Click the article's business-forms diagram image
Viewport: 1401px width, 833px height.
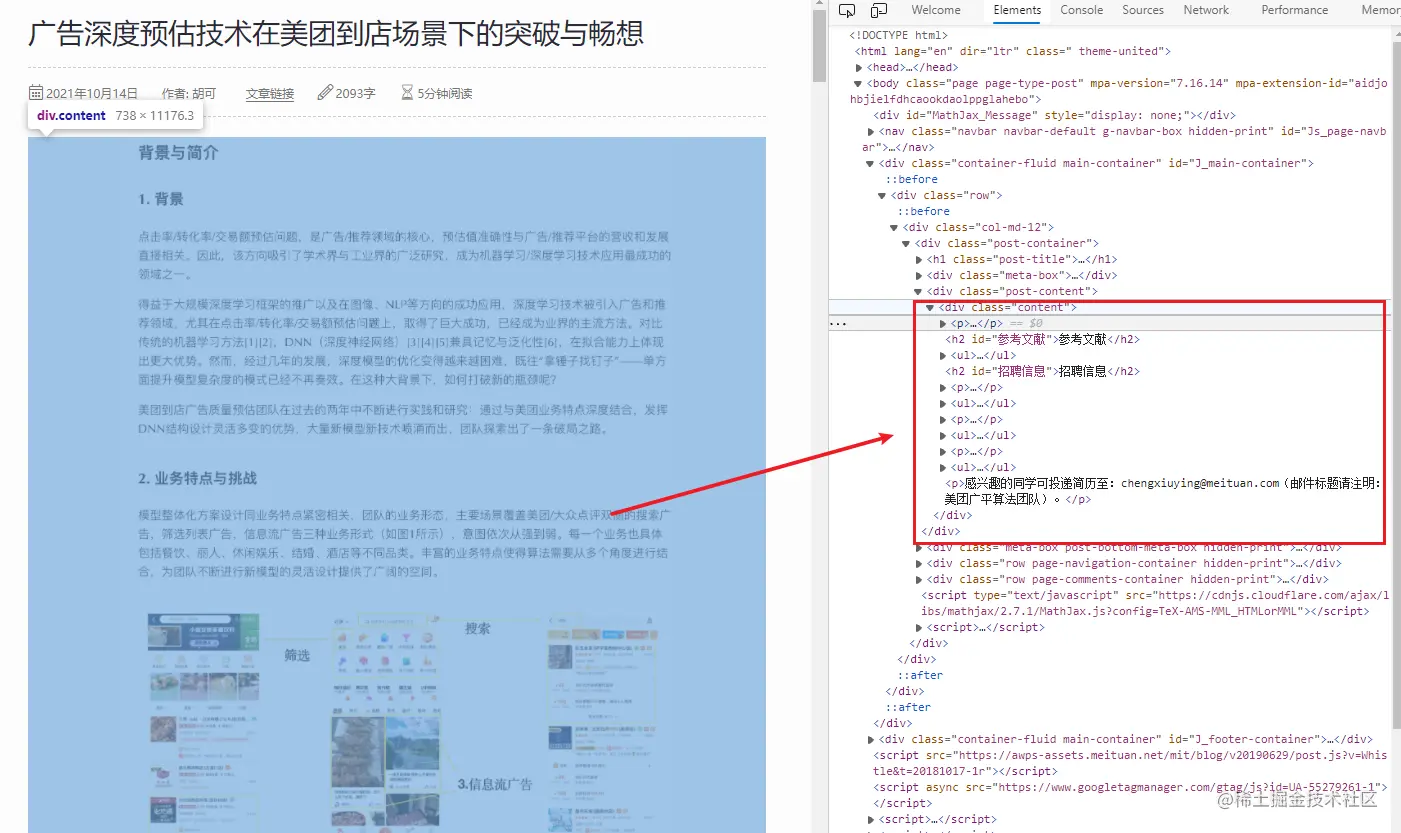coord(404,721)
